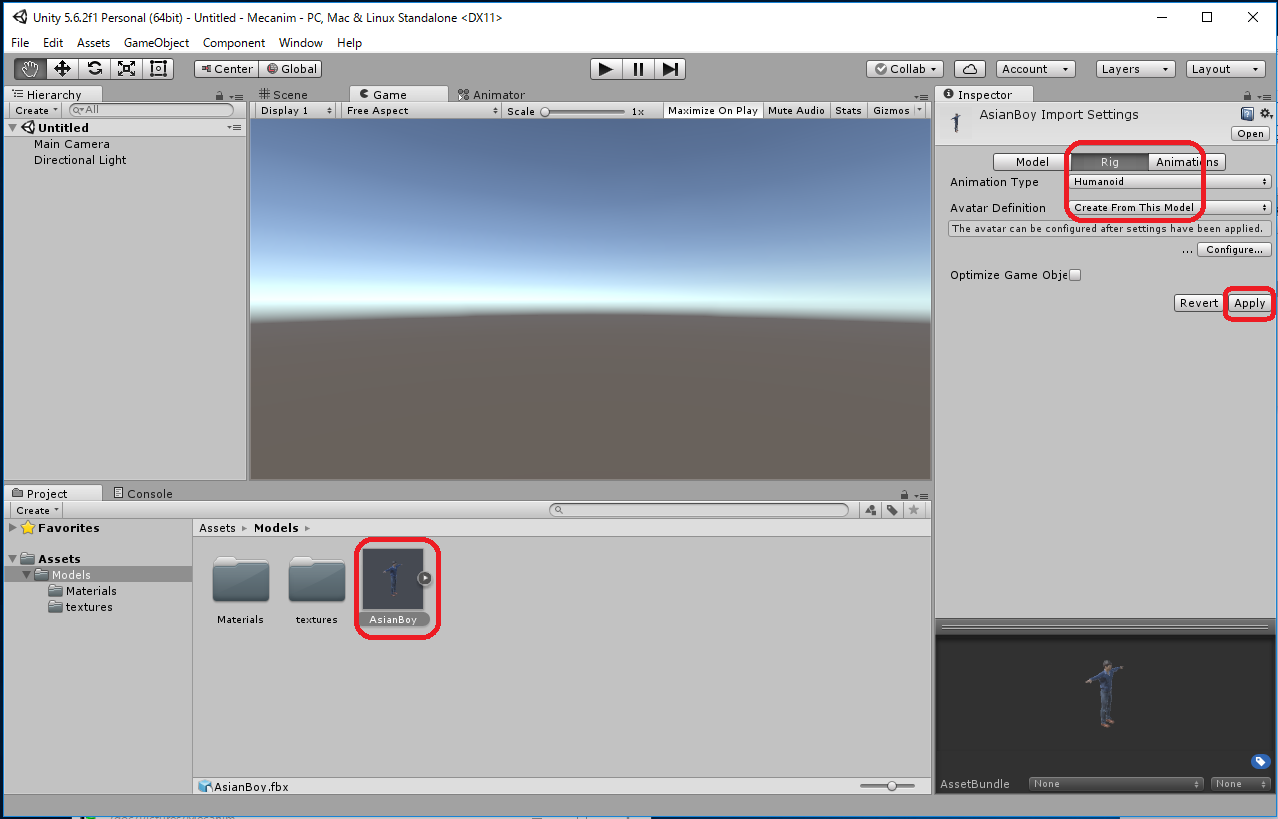Select the Scale tool

(126, 69)
